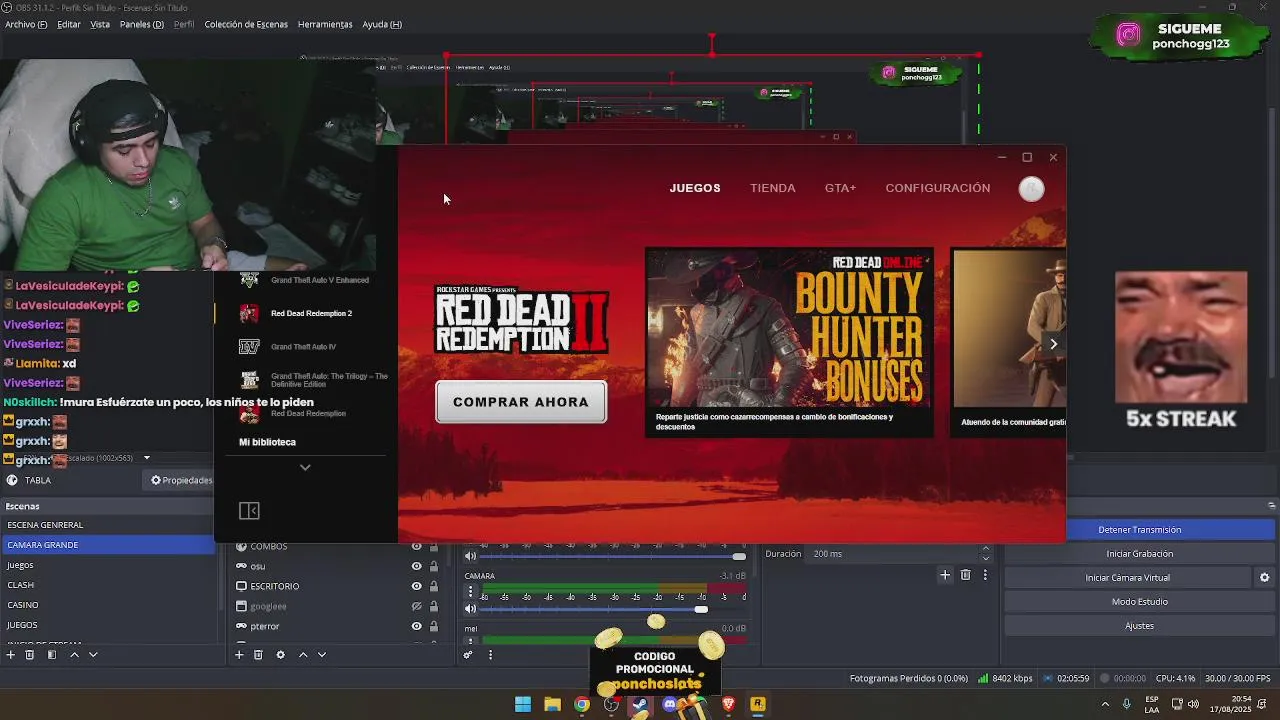The height and width of the screenshot is (720, 1280).
Task: Delete the selected scene via trash icon
Action: click(x=30, y=654)
